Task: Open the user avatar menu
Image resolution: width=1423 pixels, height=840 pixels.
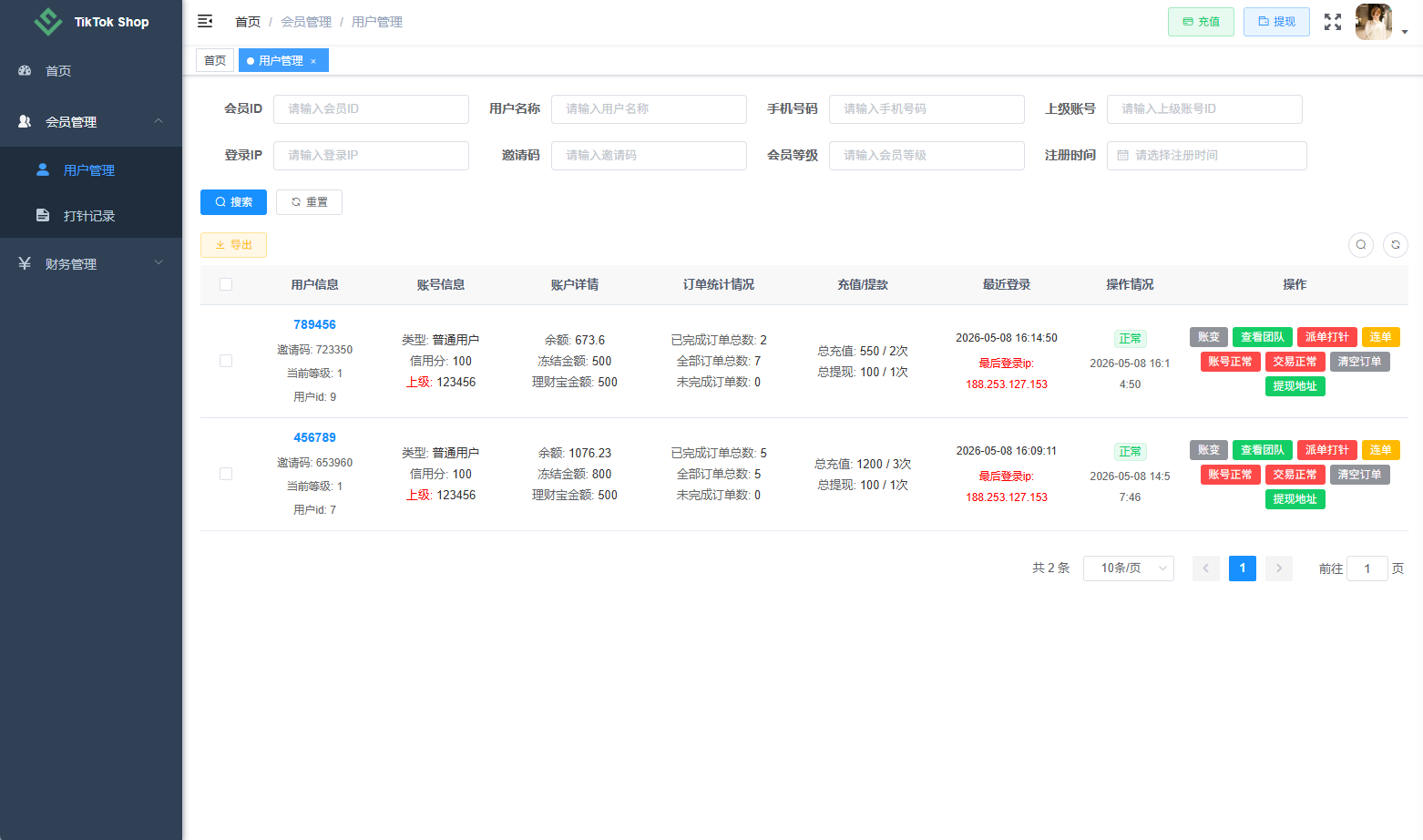Action: point(1374,22)
